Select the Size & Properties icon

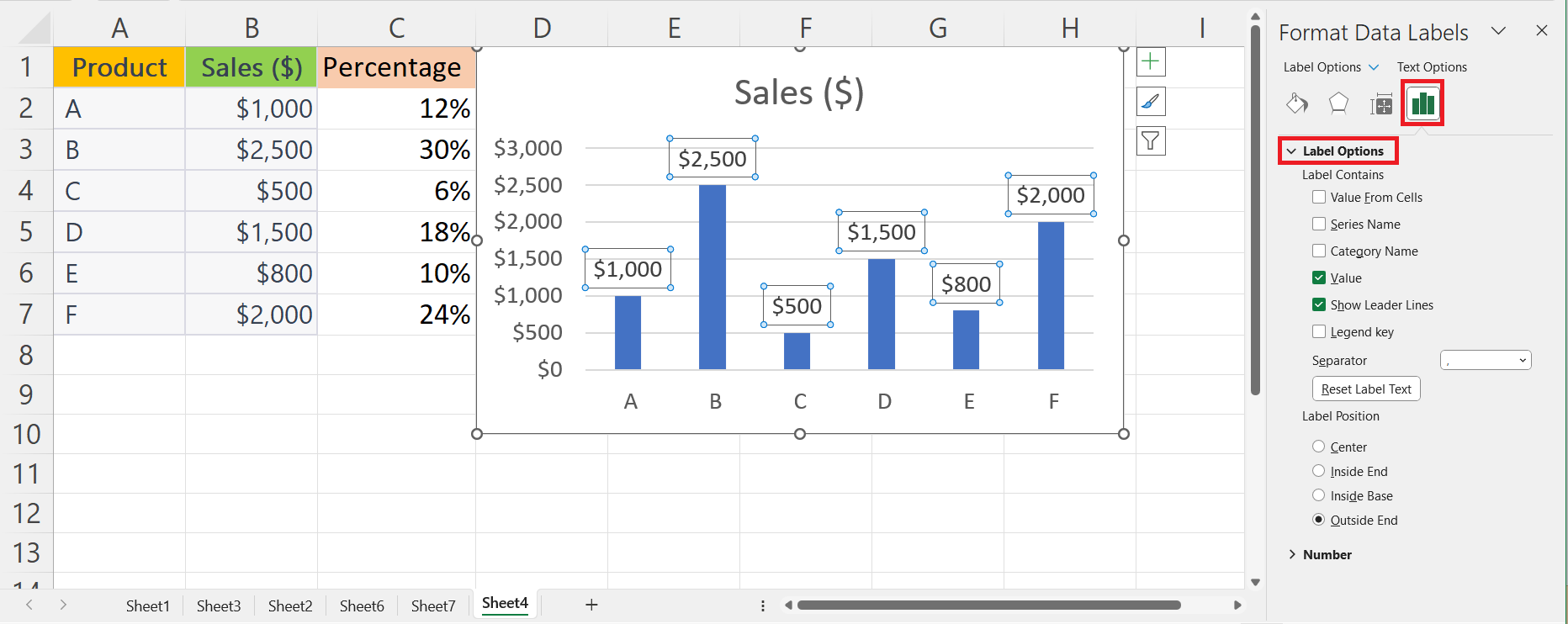(x=1380, y=104)
